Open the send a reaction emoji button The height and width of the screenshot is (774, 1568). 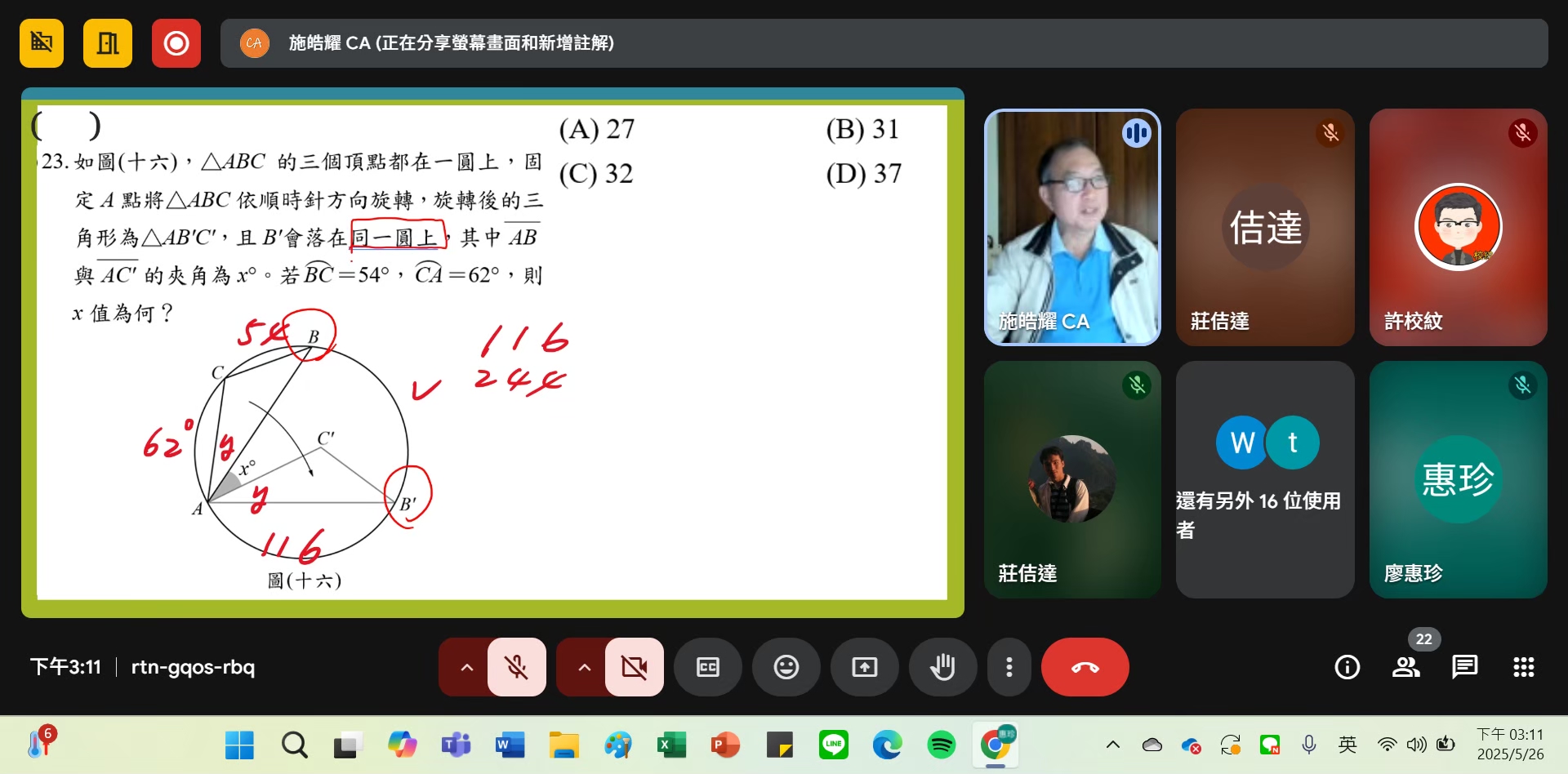tap(786, 667)
